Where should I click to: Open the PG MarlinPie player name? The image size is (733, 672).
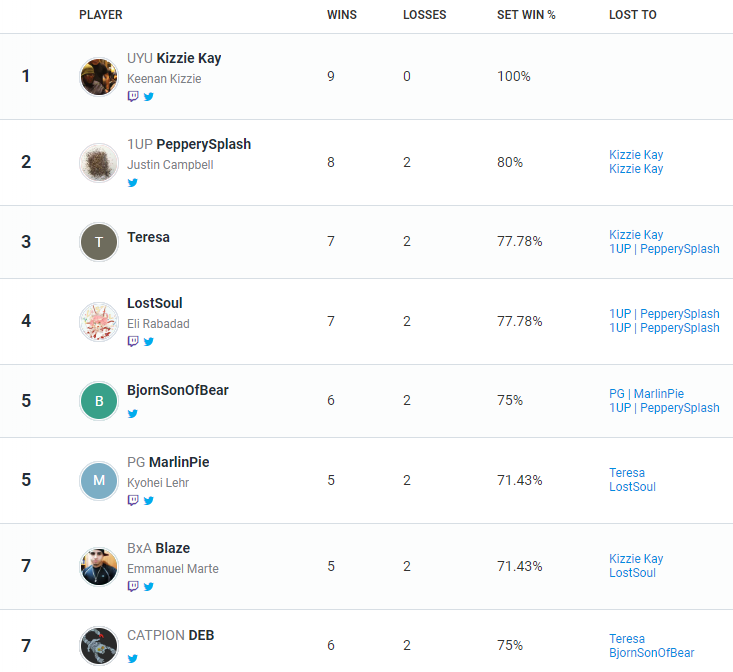pyautogui.click(x=168, y=462)
